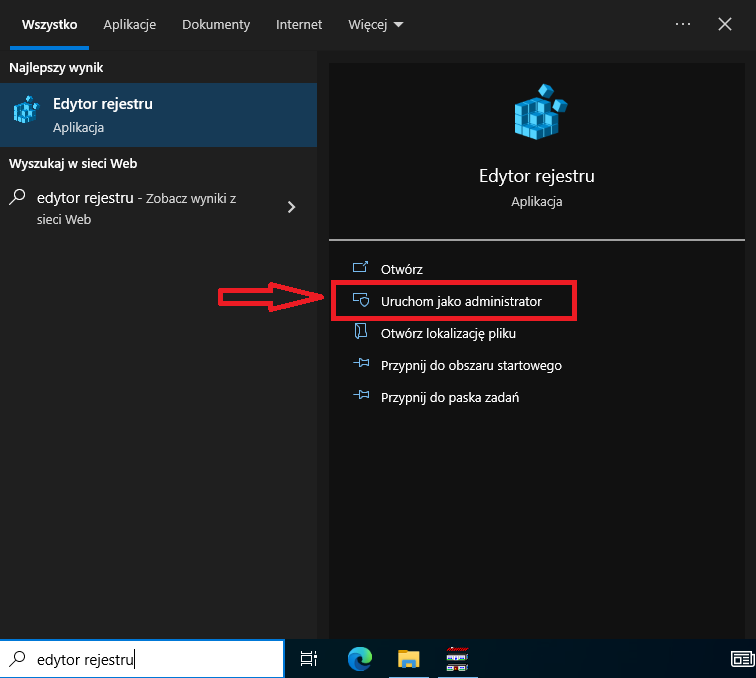Switch to the Aplikacje tab
This screenshot has width=756, height=678.
click(130, 24)
